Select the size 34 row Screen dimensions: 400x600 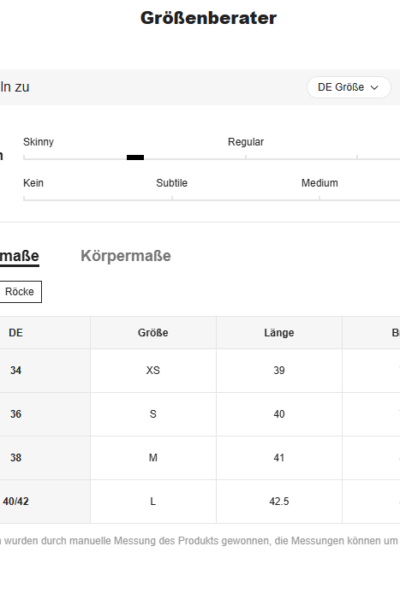point(200,370)
